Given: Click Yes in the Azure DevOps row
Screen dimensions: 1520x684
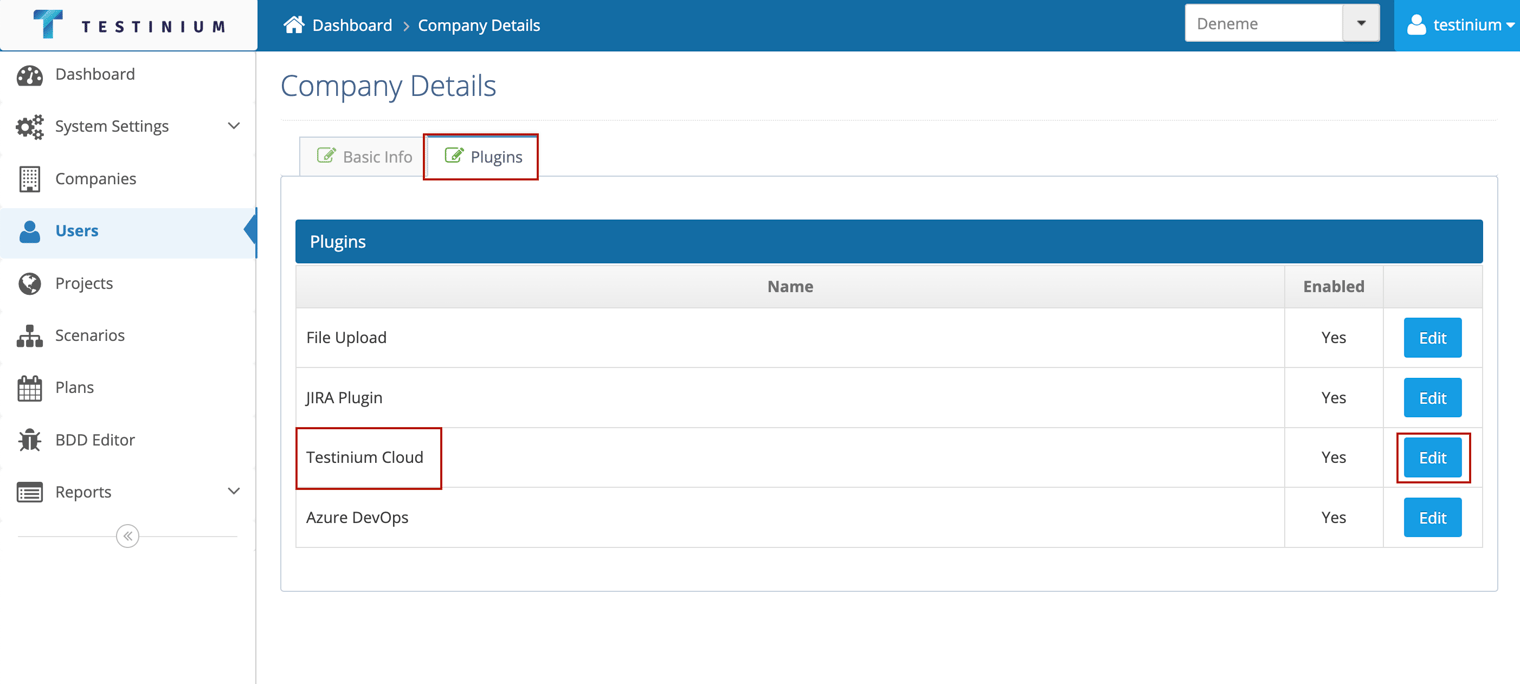Looking at the screenshot, I should coord(1333,517).
